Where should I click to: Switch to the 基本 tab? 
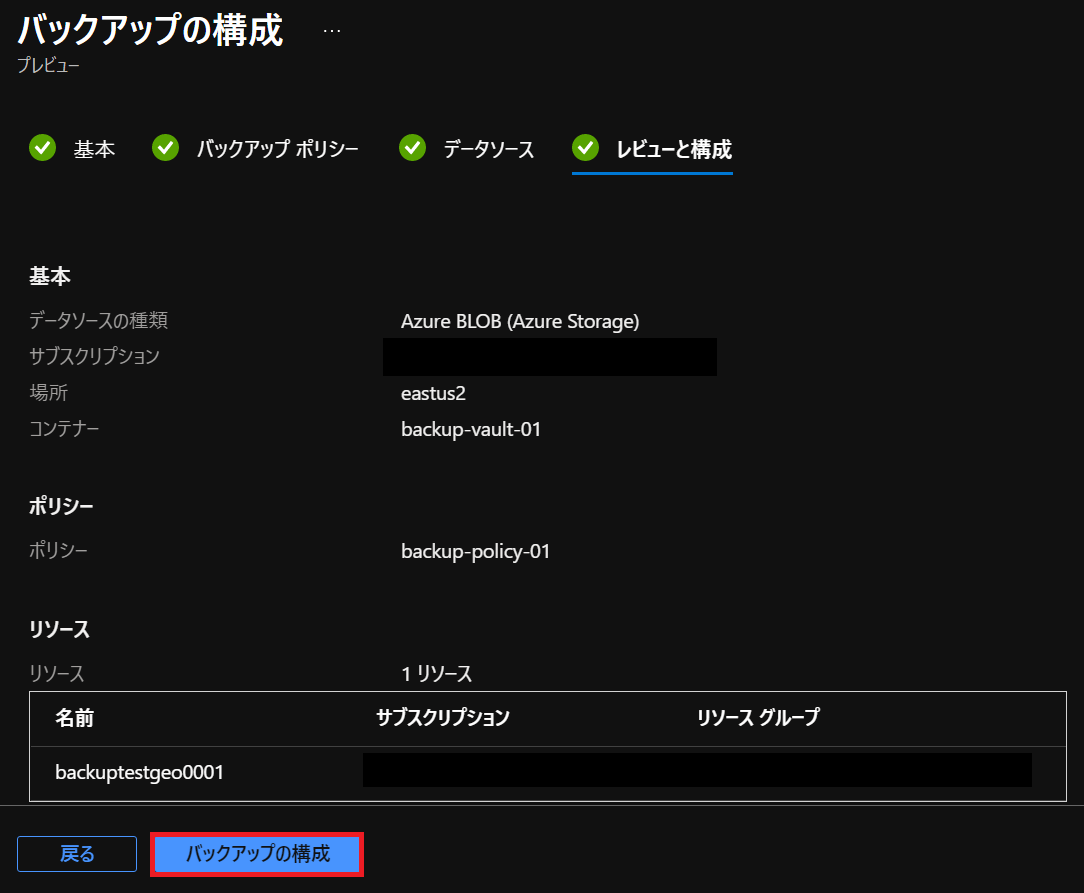pos(94,149)
